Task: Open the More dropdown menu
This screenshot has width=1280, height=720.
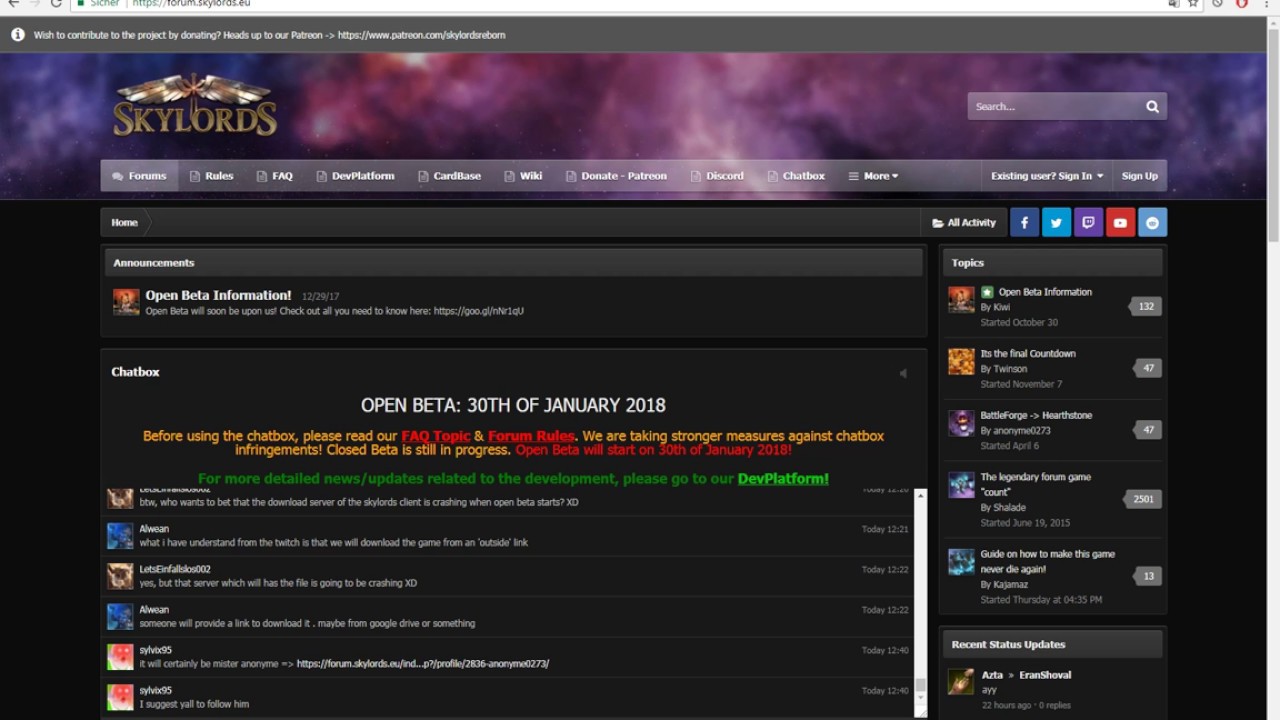Action: point(873,176)
